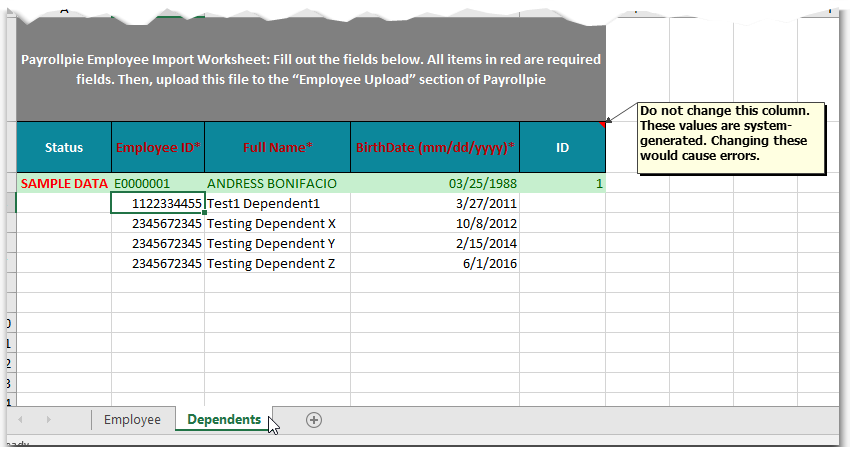Viewport: 850px width, 456px height.
Task: Select the Status column header cell
Action: point(64,147)
